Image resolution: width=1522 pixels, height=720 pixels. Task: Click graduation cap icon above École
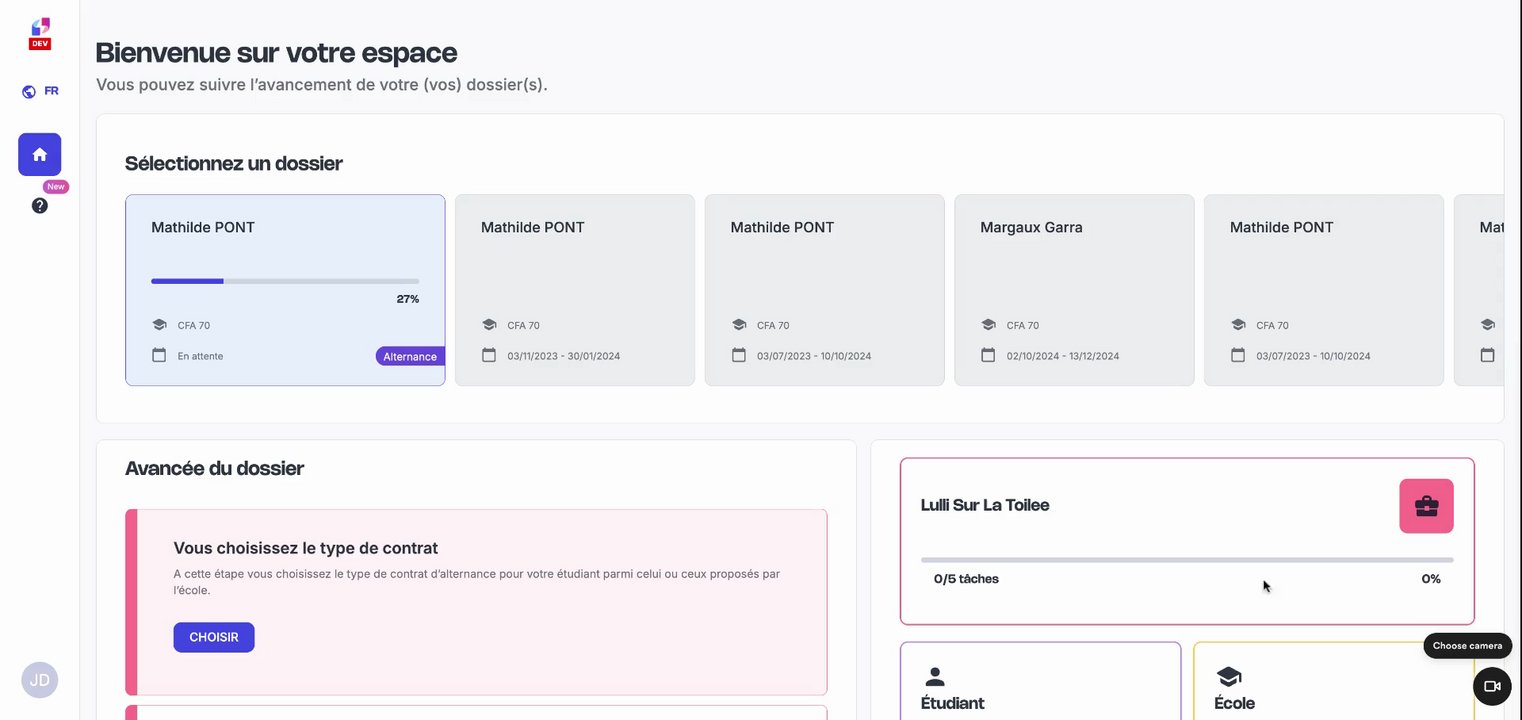[1228, 677]
